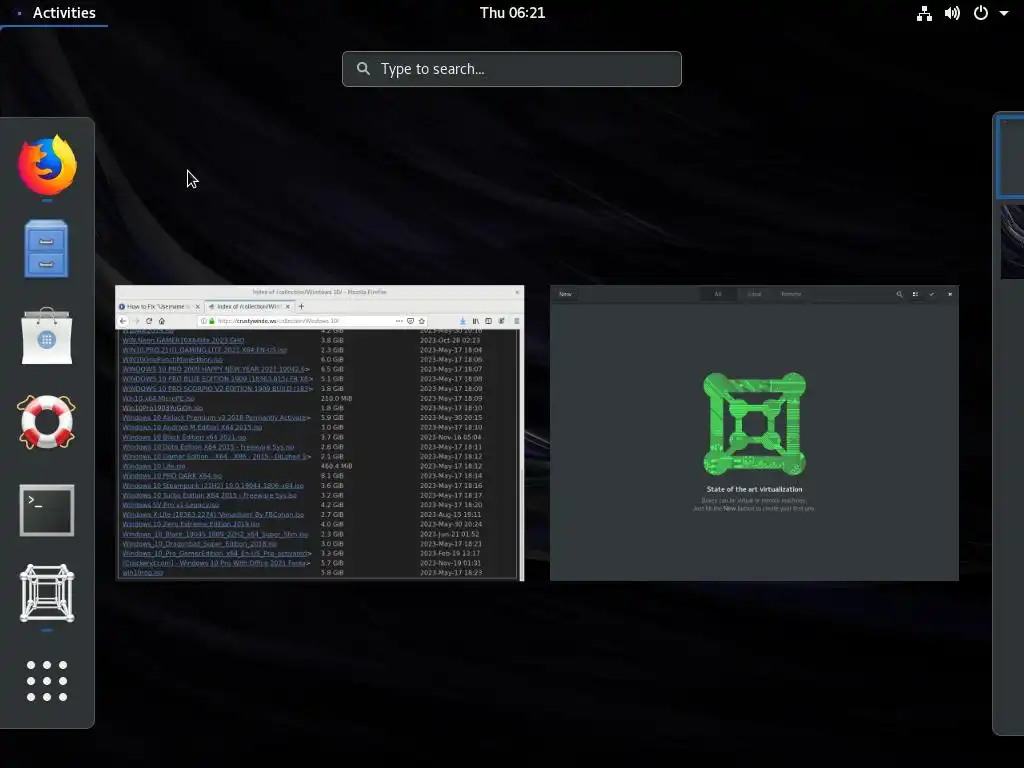
Task: Click the bookmark star in the Firefox URL bar
Action: (x=422, y=321)
